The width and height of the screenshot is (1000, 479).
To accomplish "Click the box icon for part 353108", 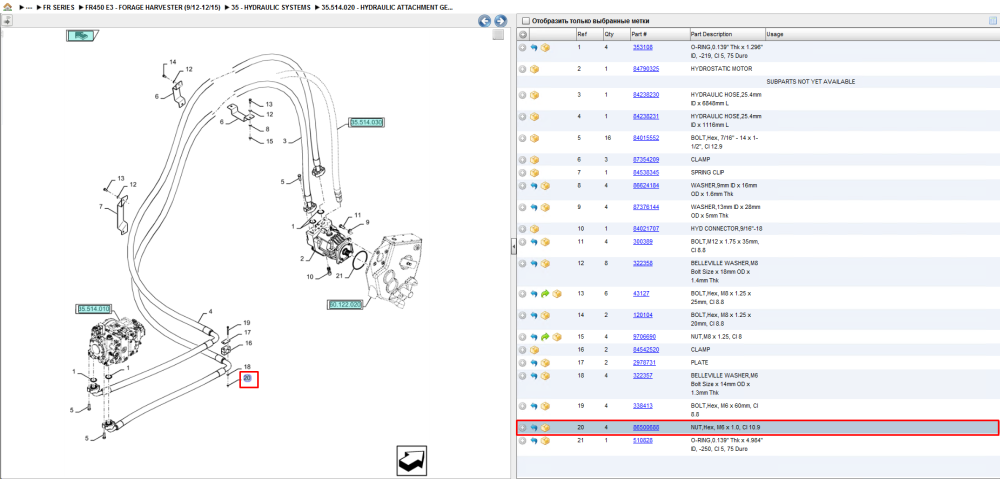I will [546, 48].
